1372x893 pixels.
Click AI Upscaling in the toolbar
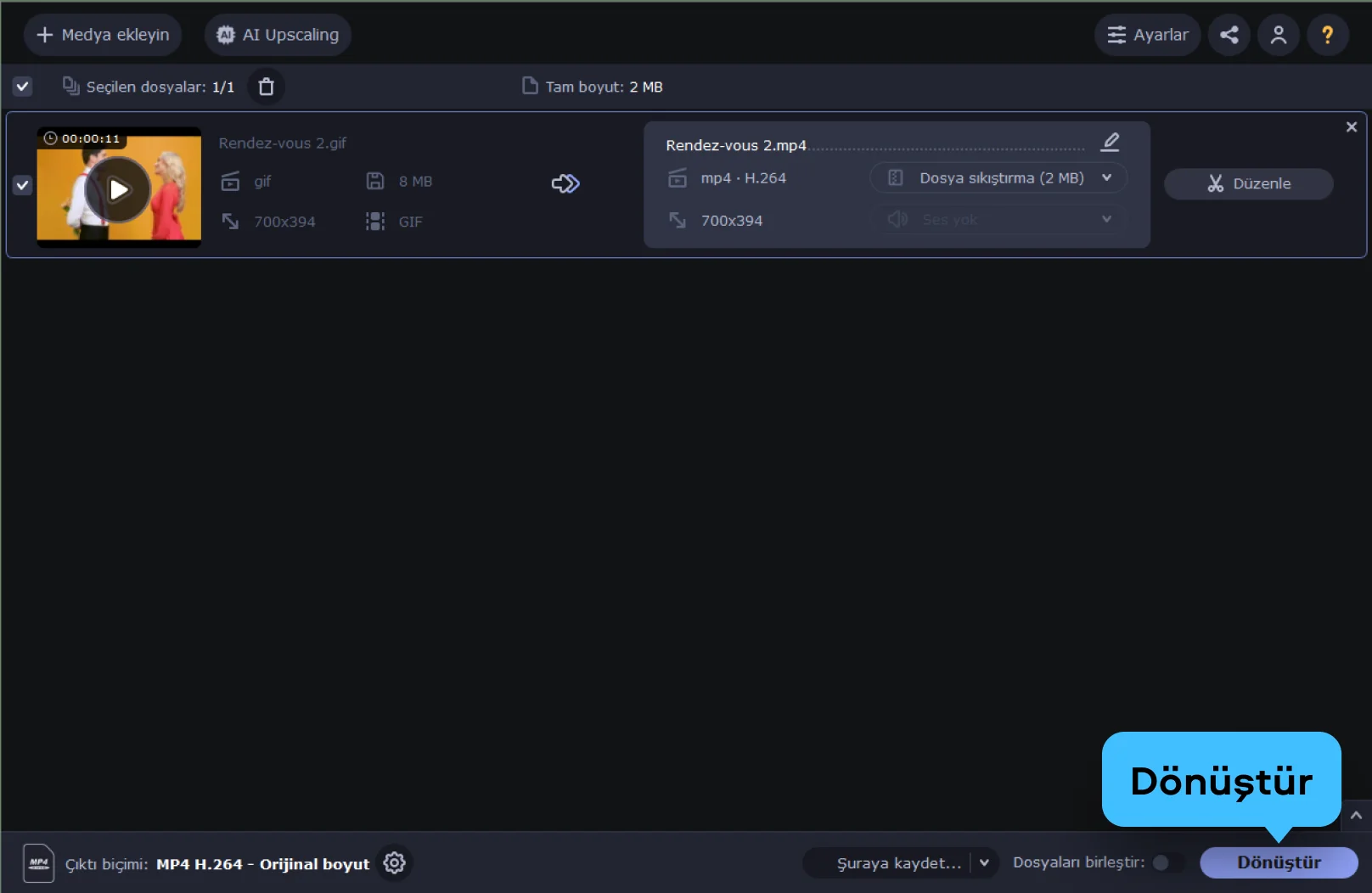tap(278, 35)
